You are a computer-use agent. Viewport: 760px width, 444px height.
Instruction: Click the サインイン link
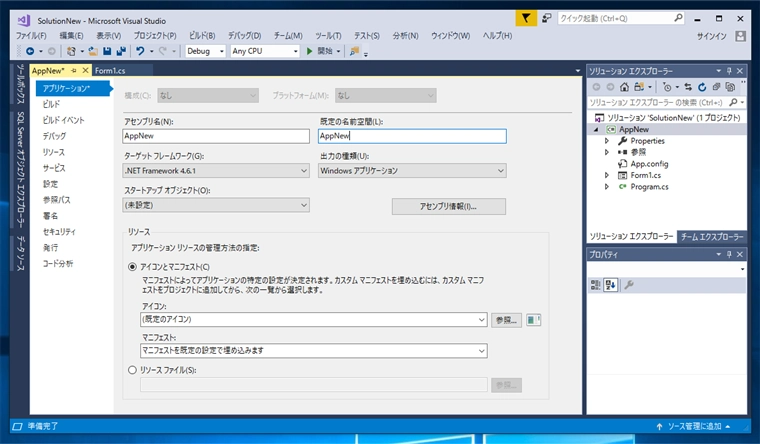(712, 36)
